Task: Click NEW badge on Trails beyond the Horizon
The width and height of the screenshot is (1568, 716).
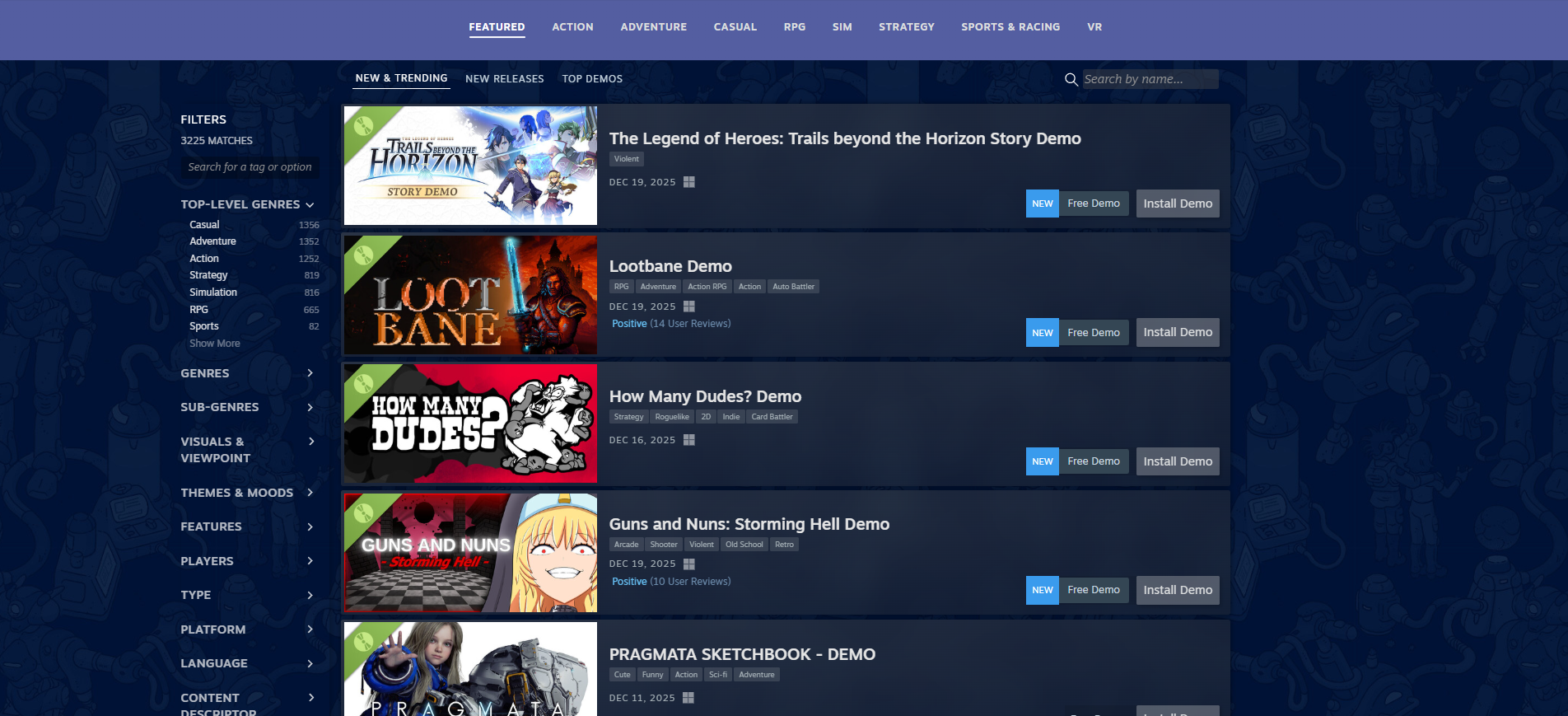Action: [1043, 204]
